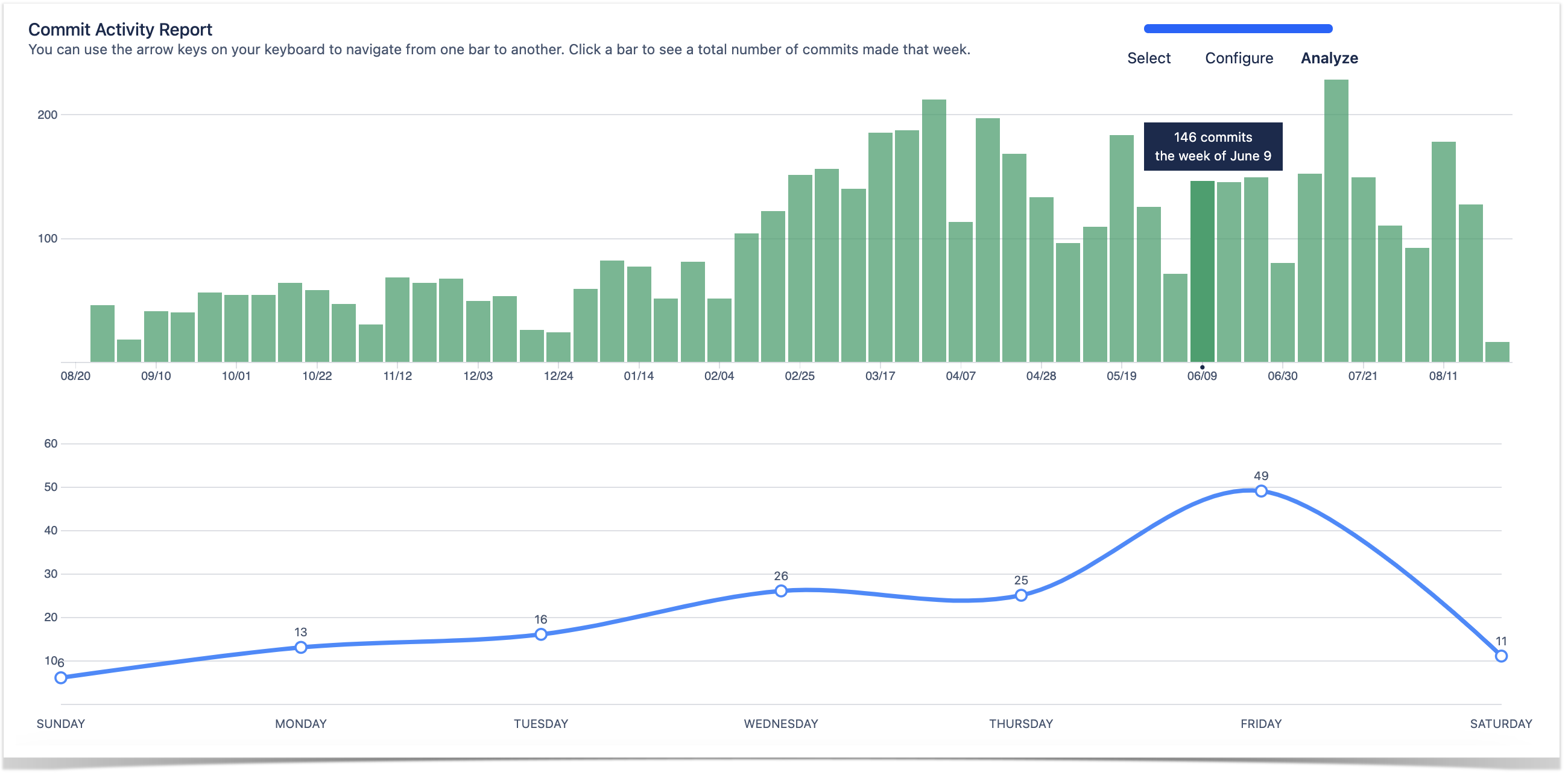Click the 200 y-axis label

click(48, 115)
